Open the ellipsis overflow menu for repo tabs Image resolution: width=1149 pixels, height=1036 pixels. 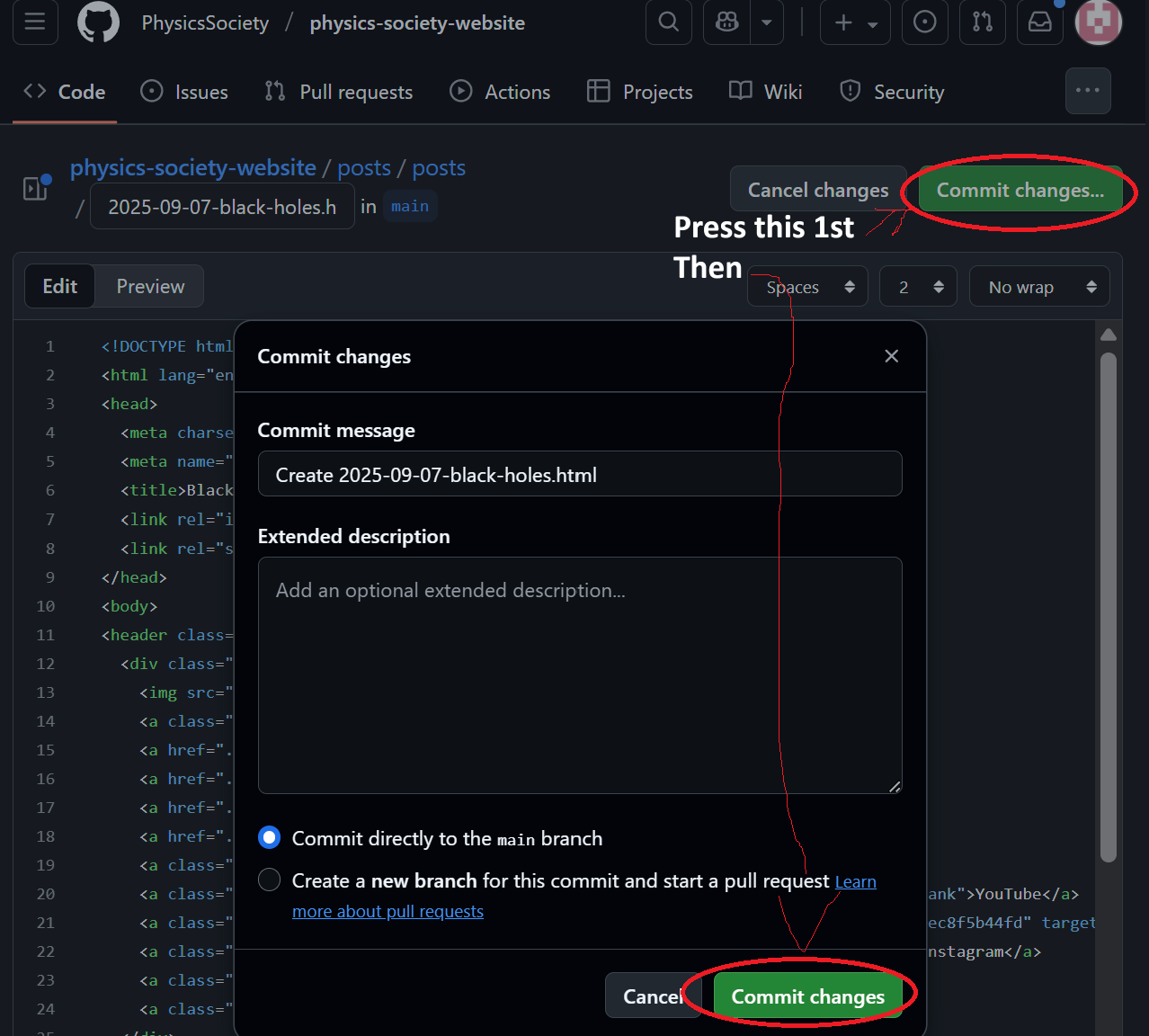[1088, 91]
